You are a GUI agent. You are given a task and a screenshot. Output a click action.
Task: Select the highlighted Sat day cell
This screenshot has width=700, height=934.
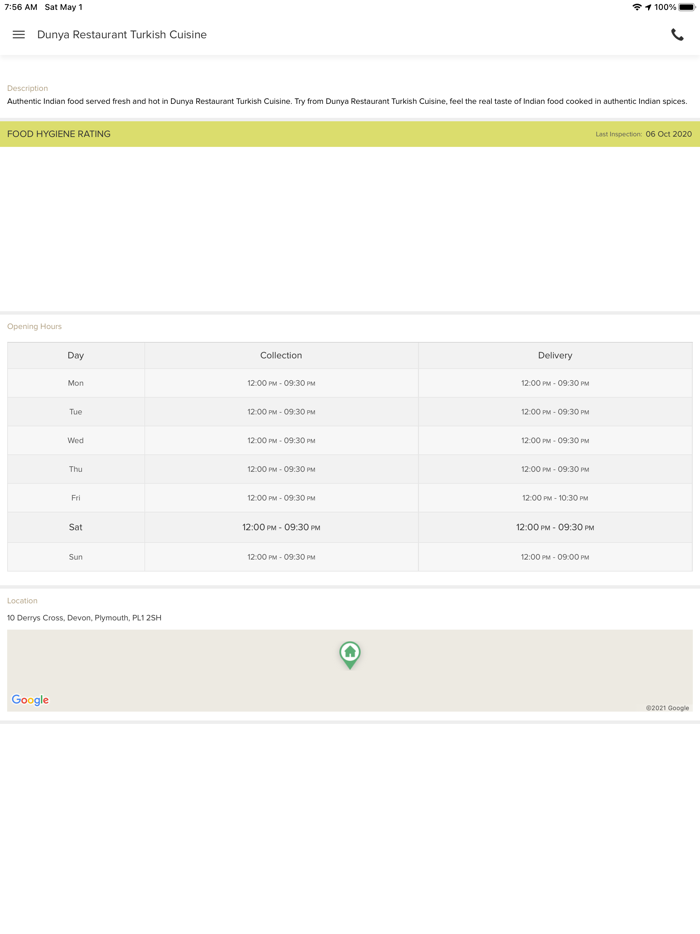[x=76, y=527]
